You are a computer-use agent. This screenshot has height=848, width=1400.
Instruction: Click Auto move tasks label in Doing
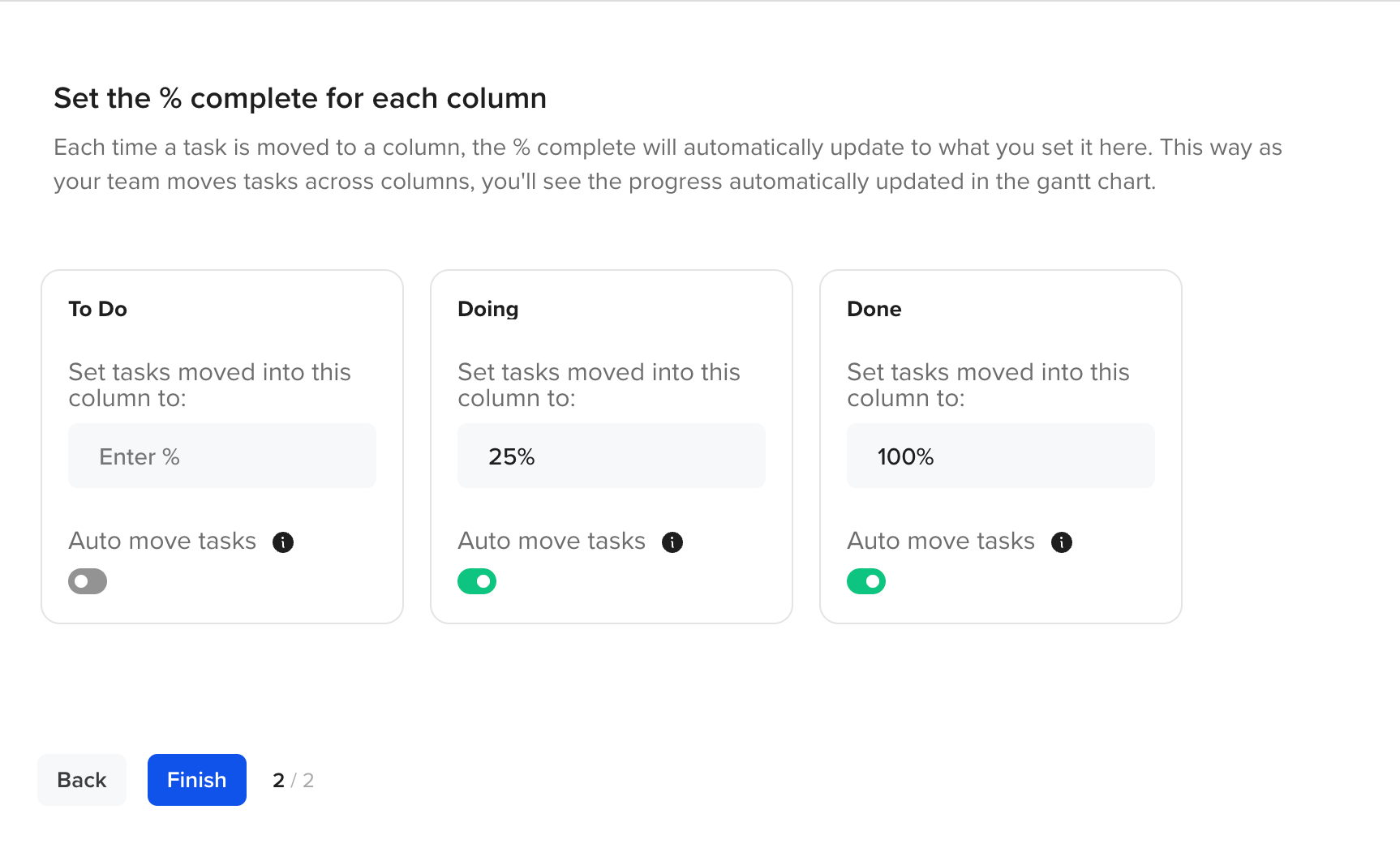click(552, 541)
